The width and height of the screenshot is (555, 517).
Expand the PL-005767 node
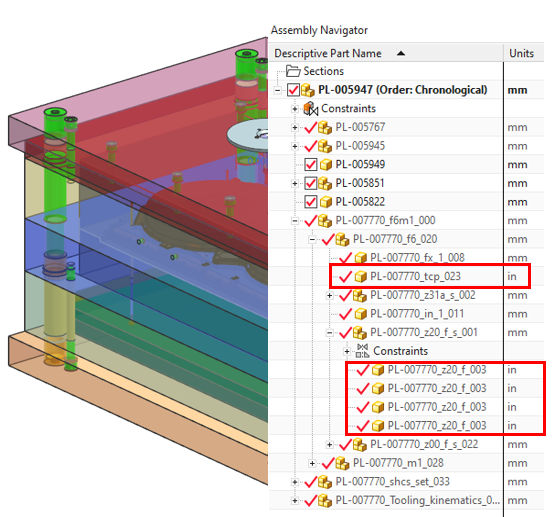[295, 128]
